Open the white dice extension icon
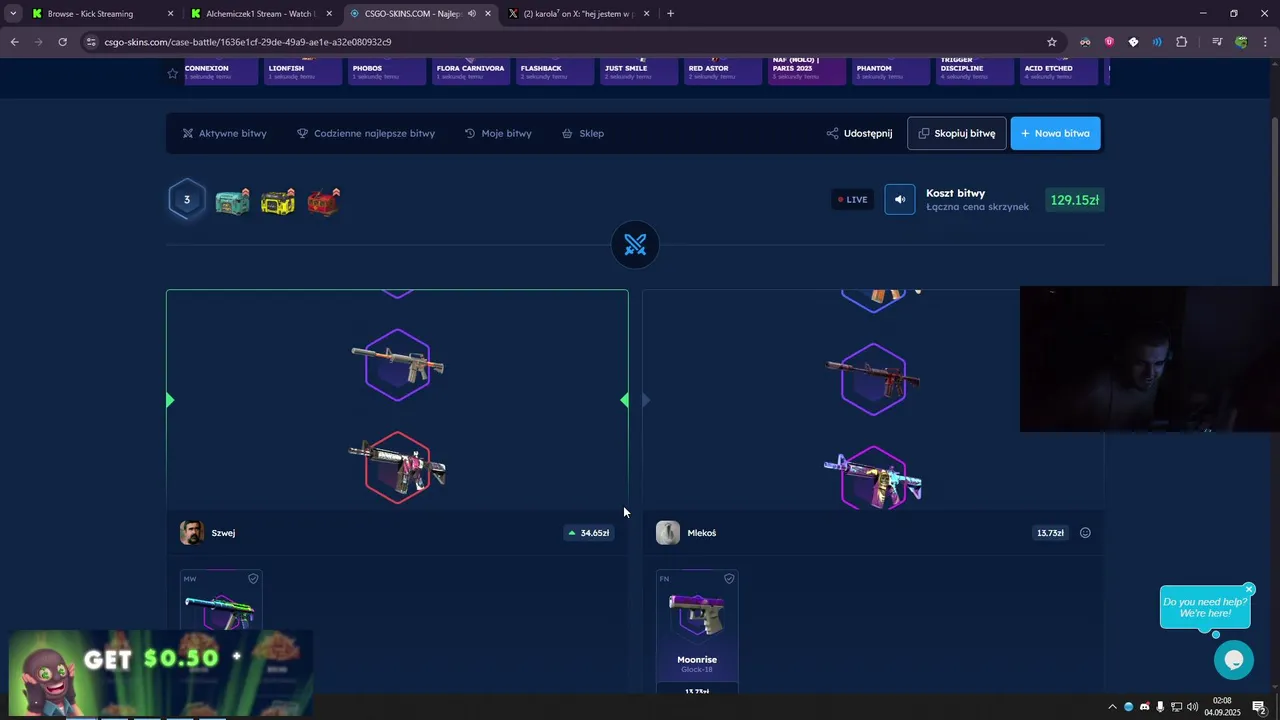 (1133, 42)
